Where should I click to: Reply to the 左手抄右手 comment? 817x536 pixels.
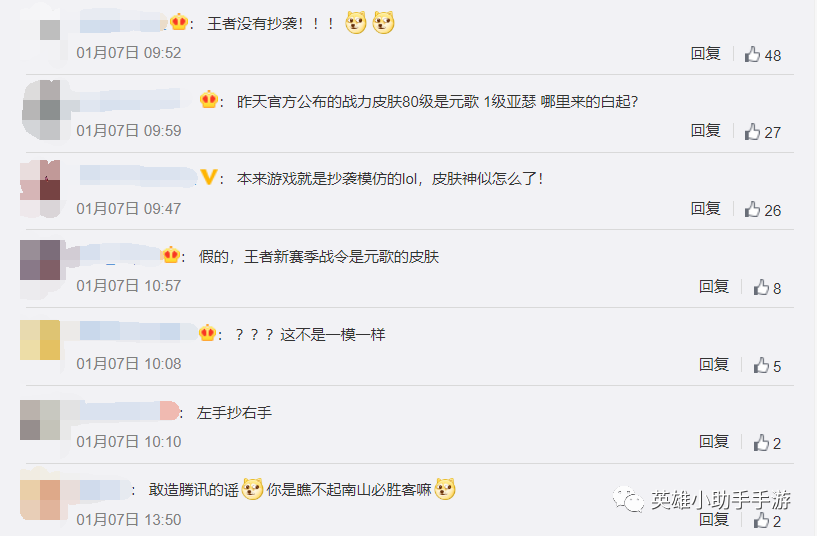(x=714, y=442)
